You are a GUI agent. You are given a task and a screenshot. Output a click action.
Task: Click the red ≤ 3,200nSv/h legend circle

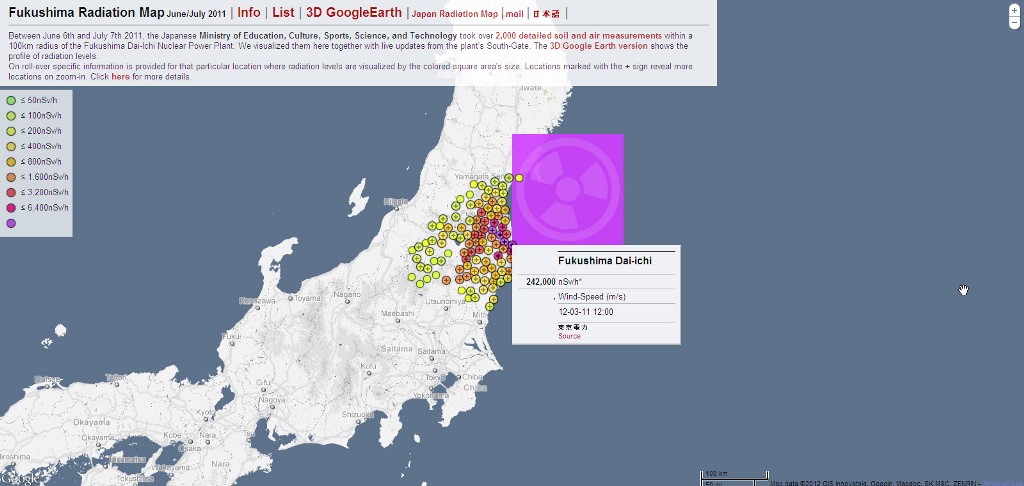pos(11,192)
